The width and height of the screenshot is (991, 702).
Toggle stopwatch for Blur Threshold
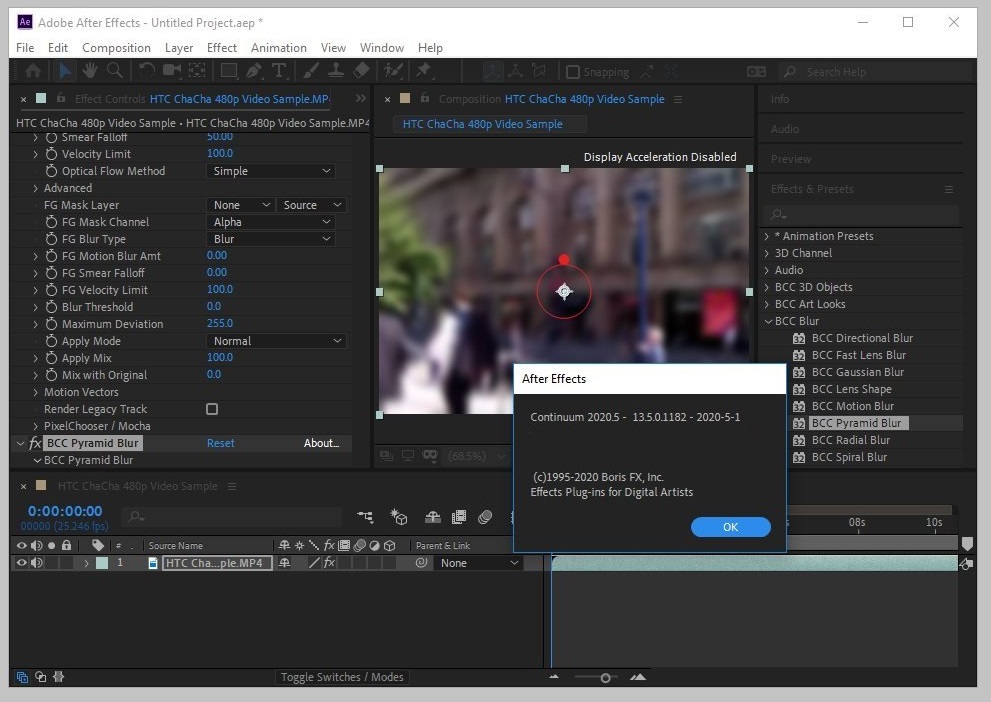(x=51, y=306)
